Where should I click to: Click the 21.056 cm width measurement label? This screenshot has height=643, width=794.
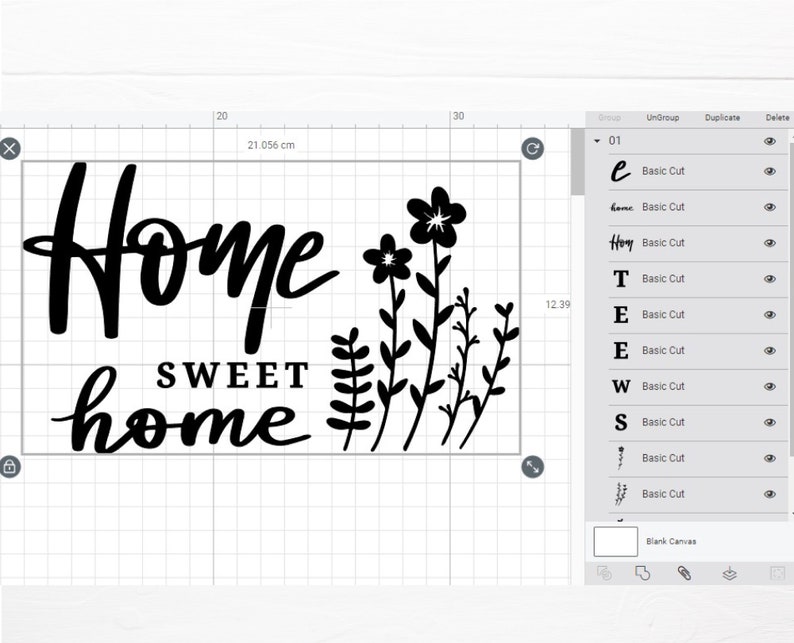point(271,145)
